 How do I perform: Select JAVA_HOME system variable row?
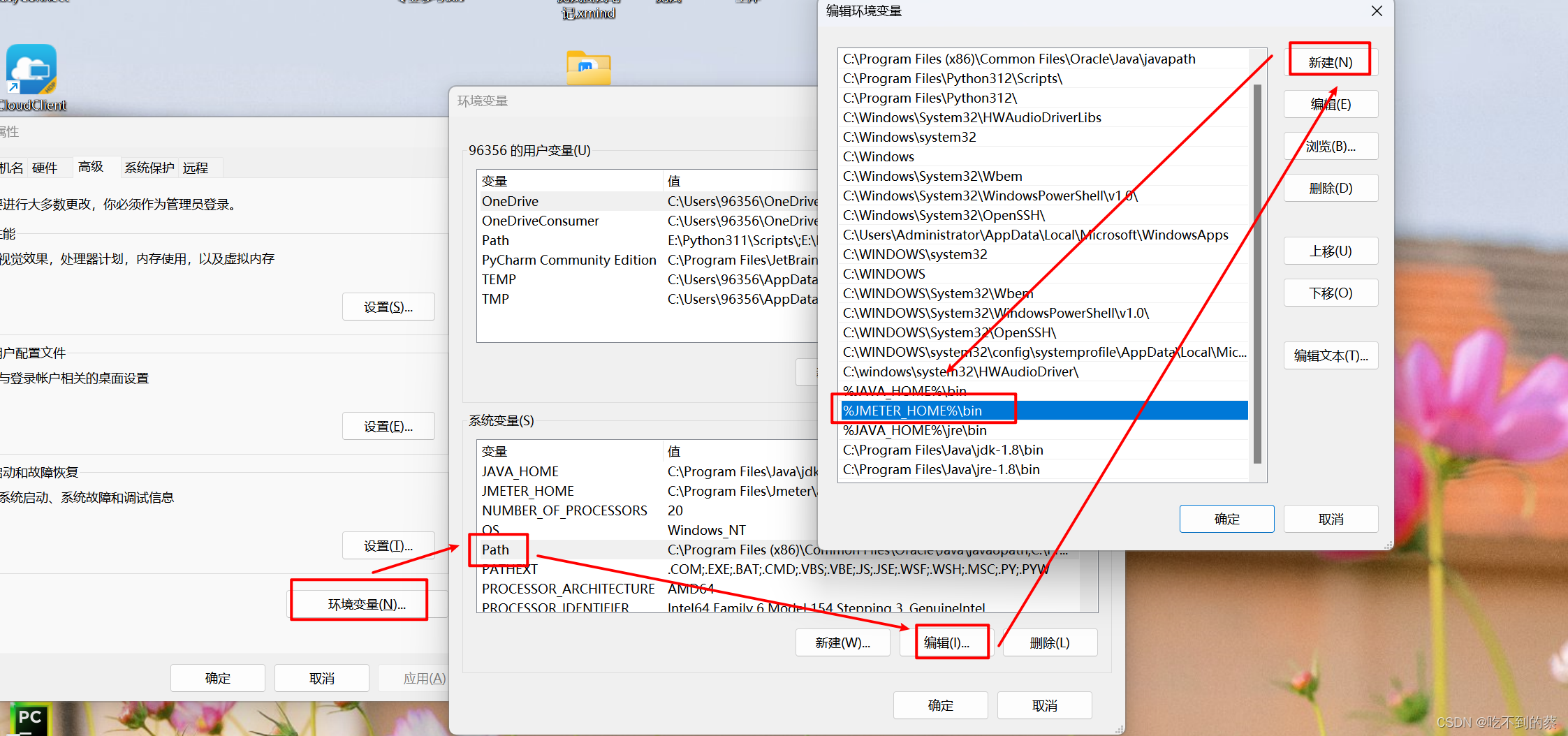(647, 471)
